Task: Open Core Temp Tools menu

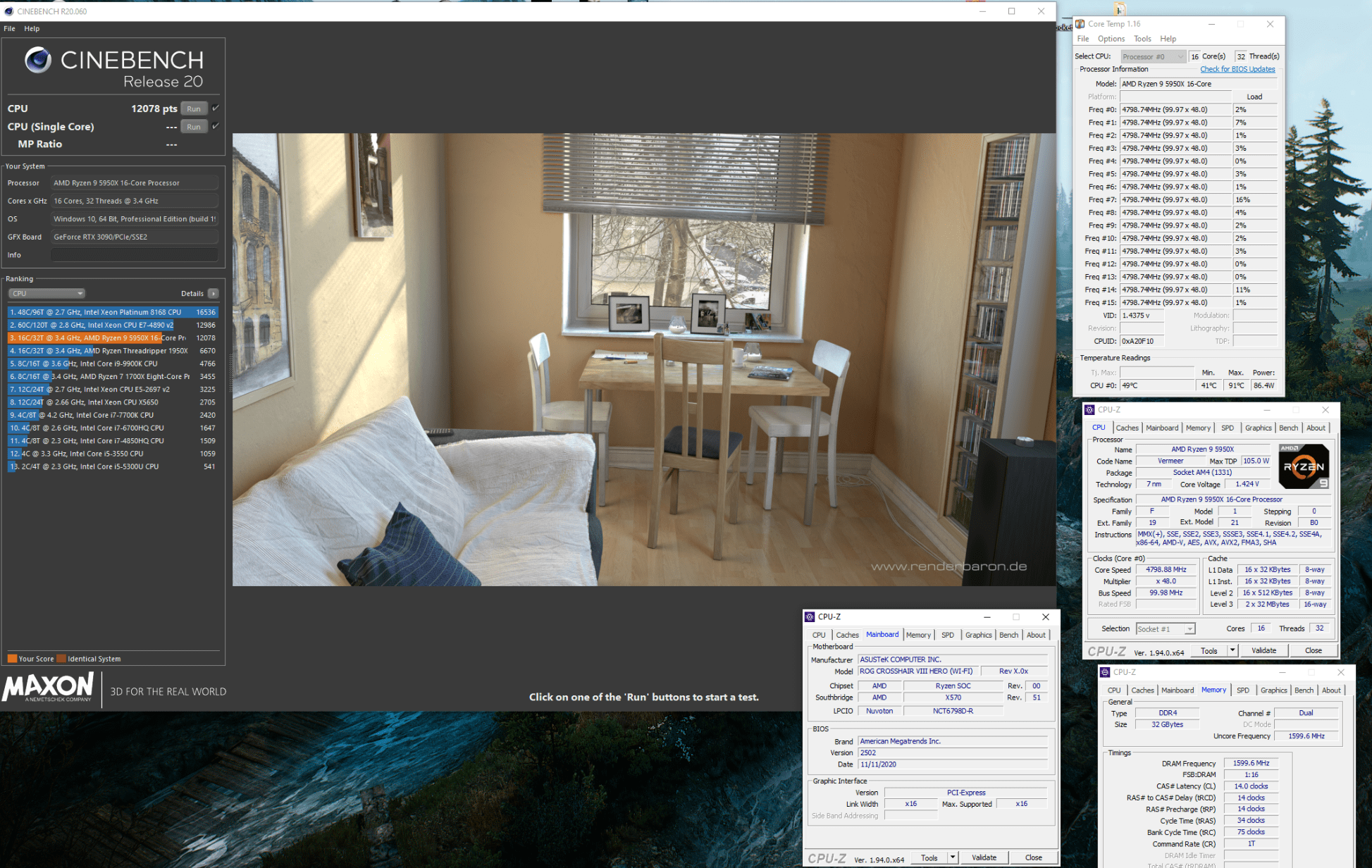Action: [1142, 39]
